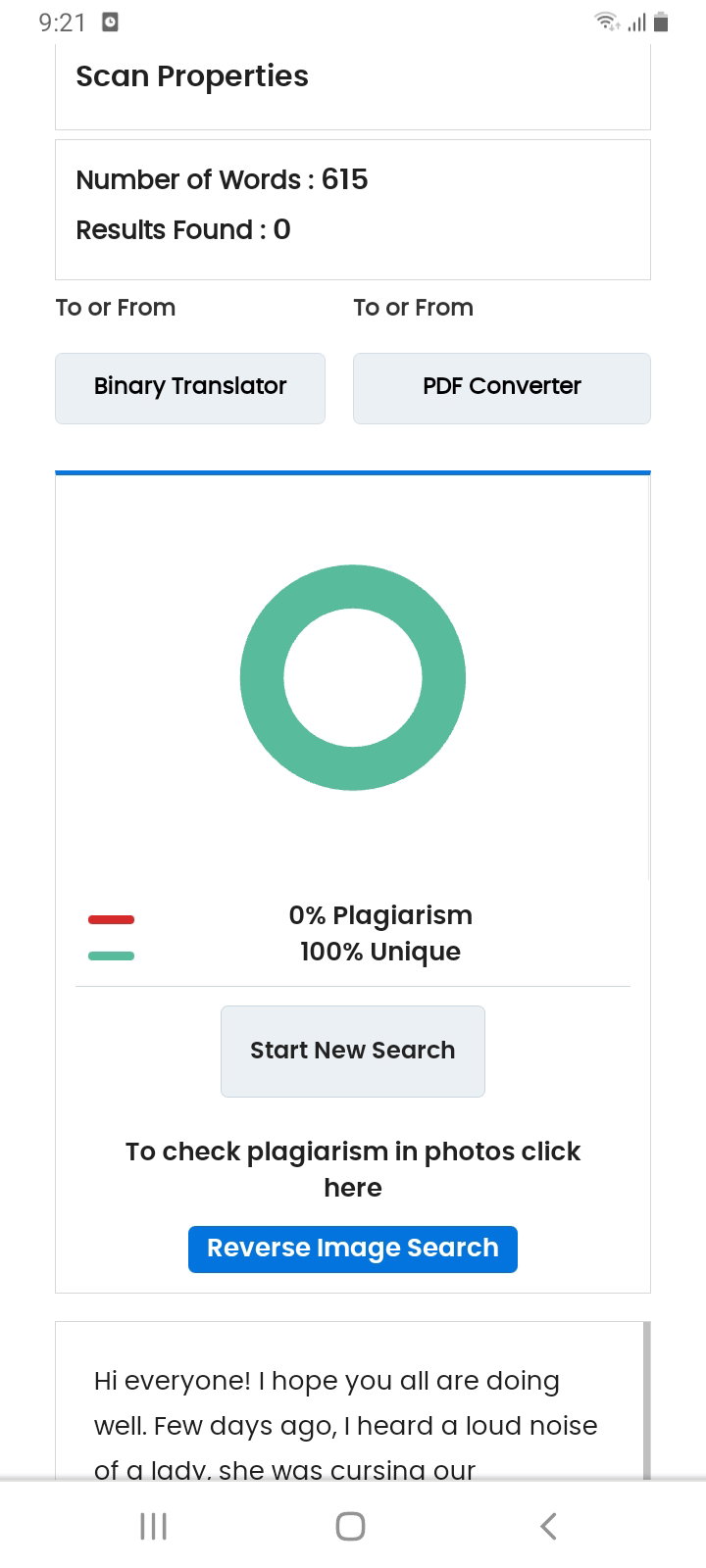
Task: Click the red plagiarism legend swatch
Action: (x=111, y=919)
